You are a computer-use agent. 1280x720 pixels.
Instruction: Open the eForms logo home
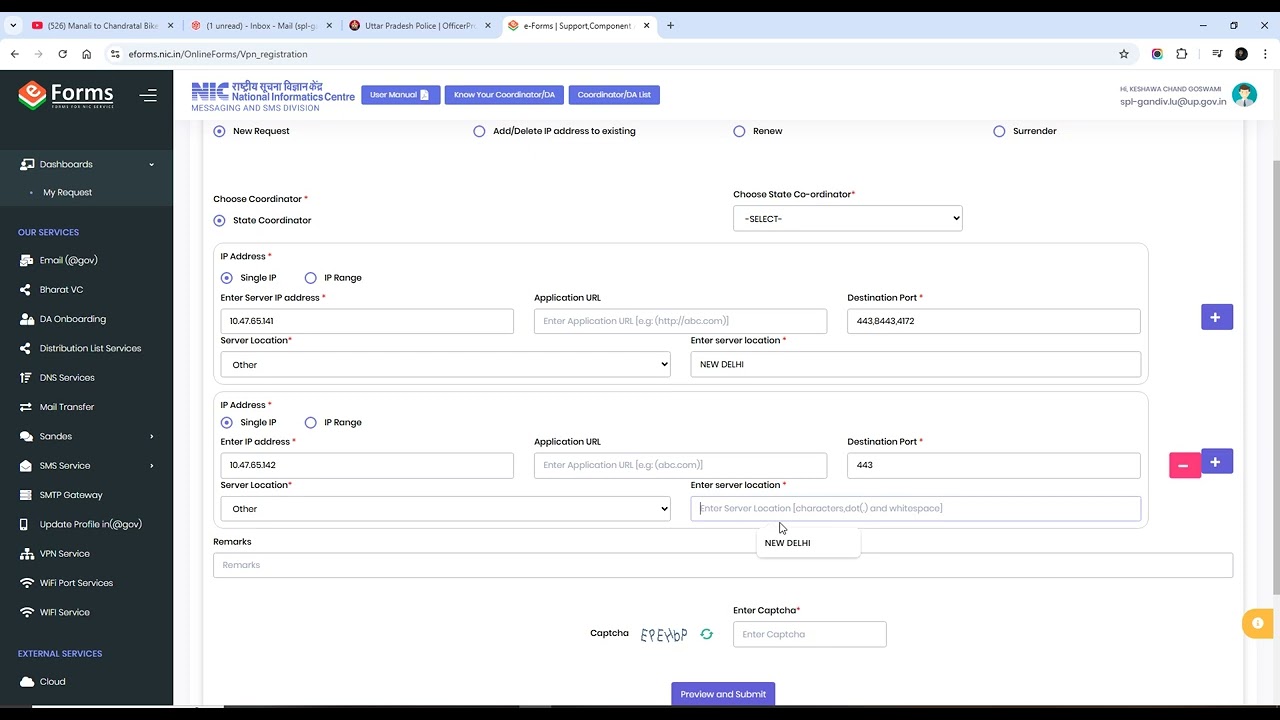tap(66, 95)
